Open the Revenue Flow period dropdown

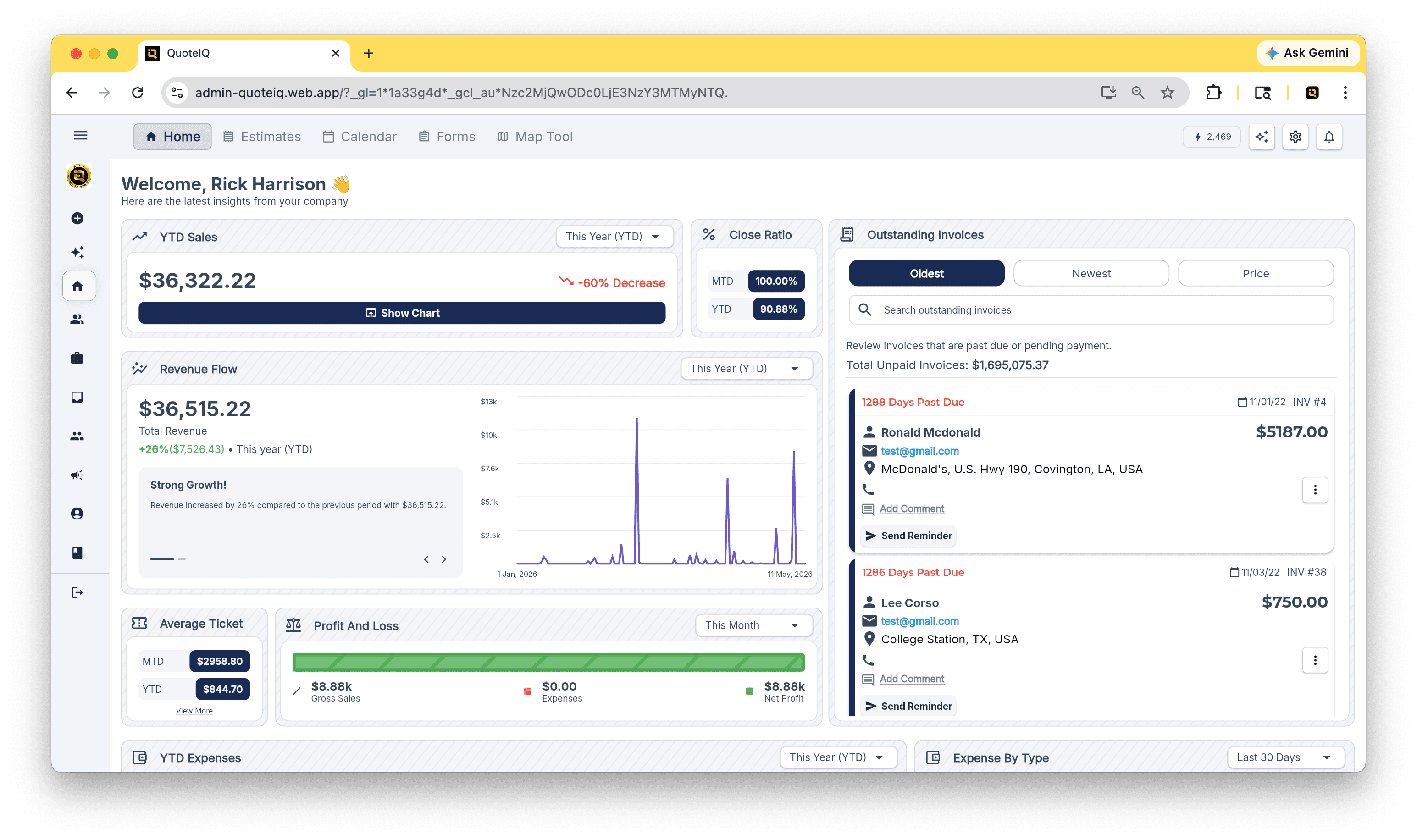pos(747,369)
